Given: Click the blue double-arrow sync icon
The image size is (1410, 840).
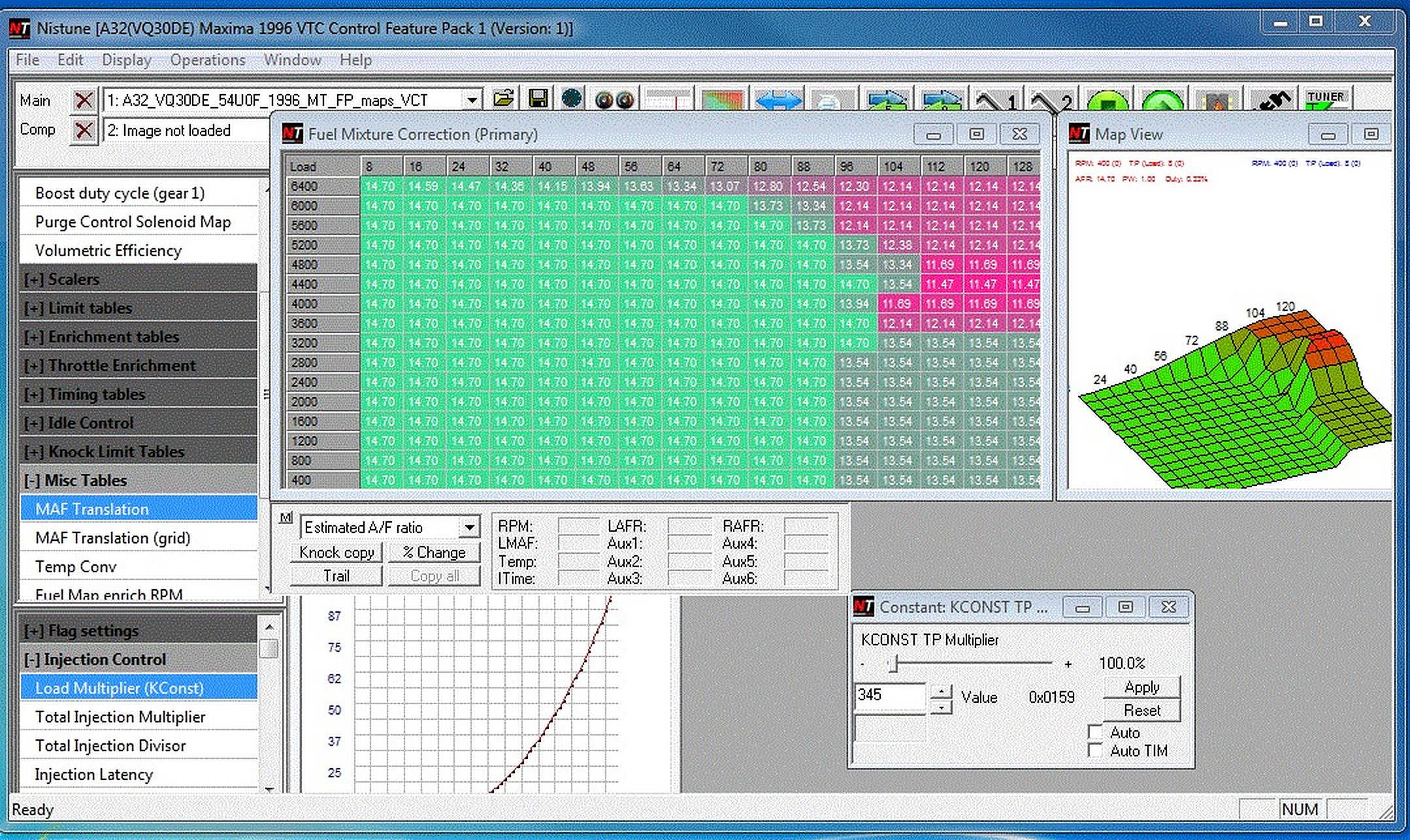Looking at the screenshot, I should tap(778, 101).
